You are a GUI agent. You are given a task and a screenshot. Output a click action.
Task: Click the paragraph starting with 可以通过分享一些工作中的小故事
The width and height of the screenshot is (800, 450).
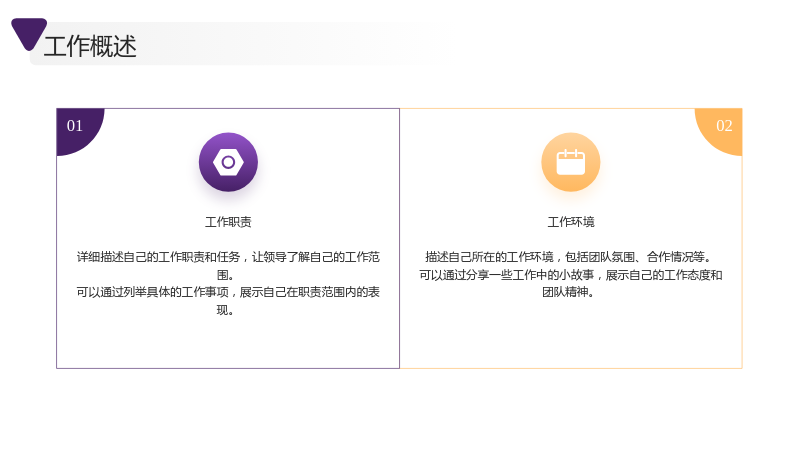point(570,283)
